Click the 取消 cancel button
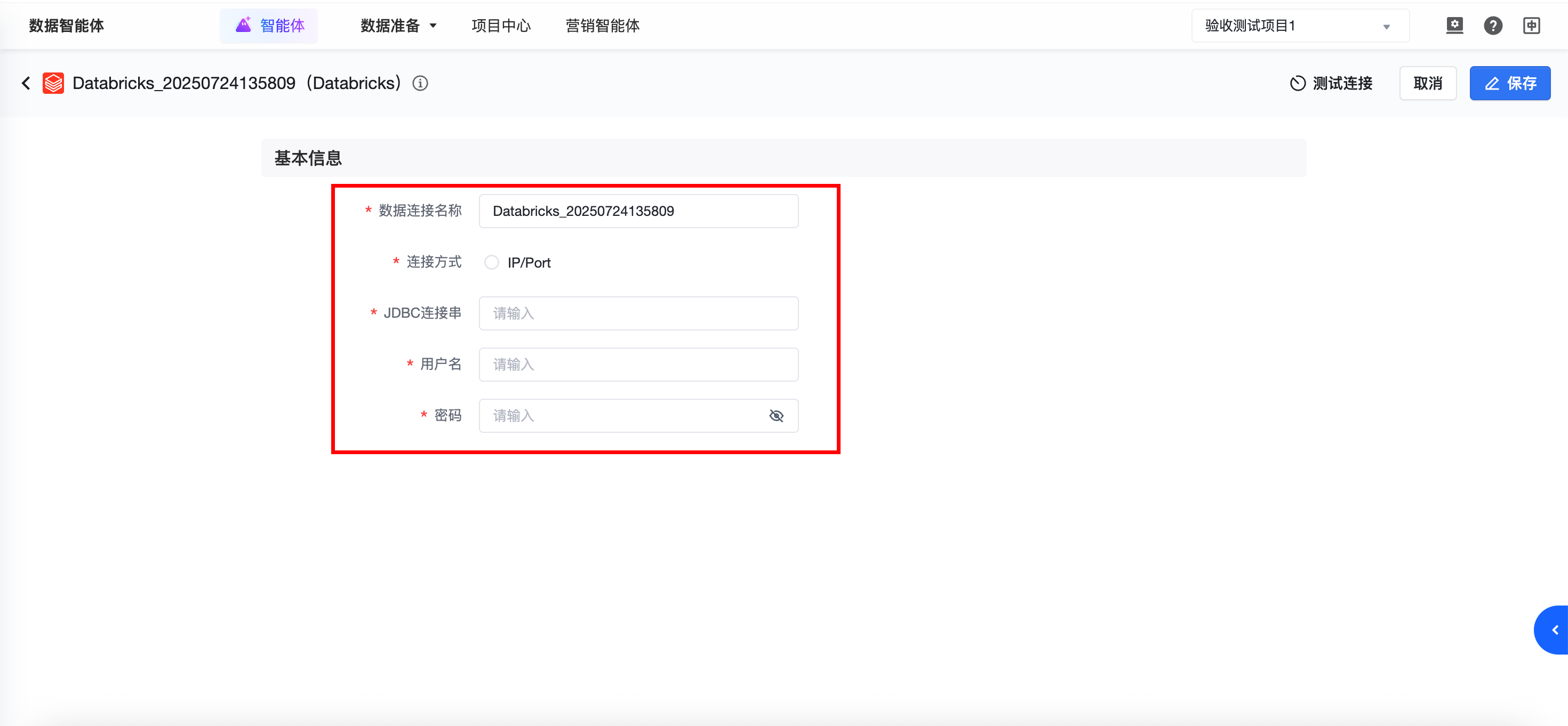The height and width of the screenshot is (726, 1568). pyautogui.click(x=1427, y=83)
